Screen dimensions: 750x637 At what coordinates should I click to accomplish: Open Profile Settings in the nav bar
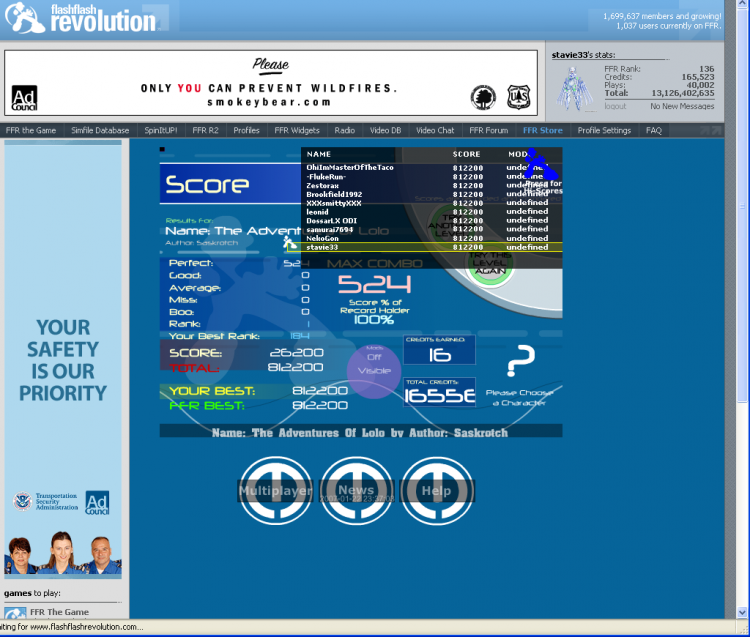click(x=604, y=130)
